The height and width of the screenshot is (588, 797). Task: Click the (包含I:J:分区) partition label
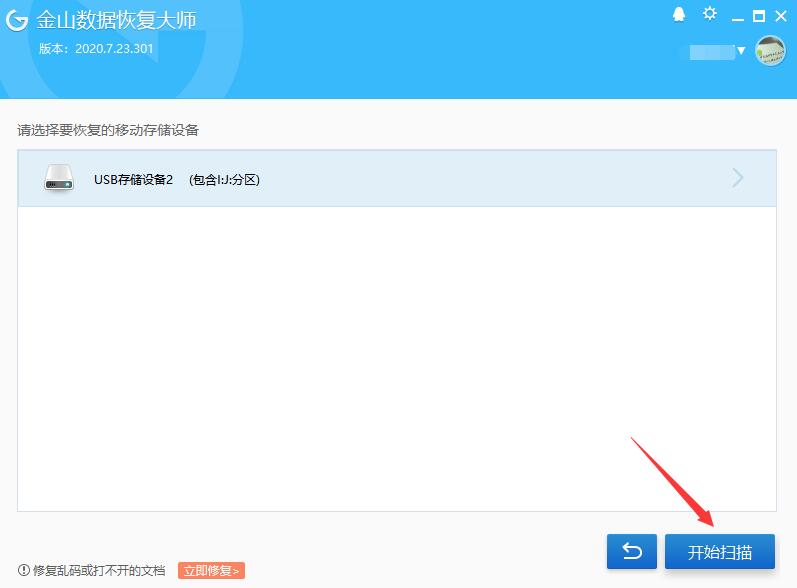point(224,179)
